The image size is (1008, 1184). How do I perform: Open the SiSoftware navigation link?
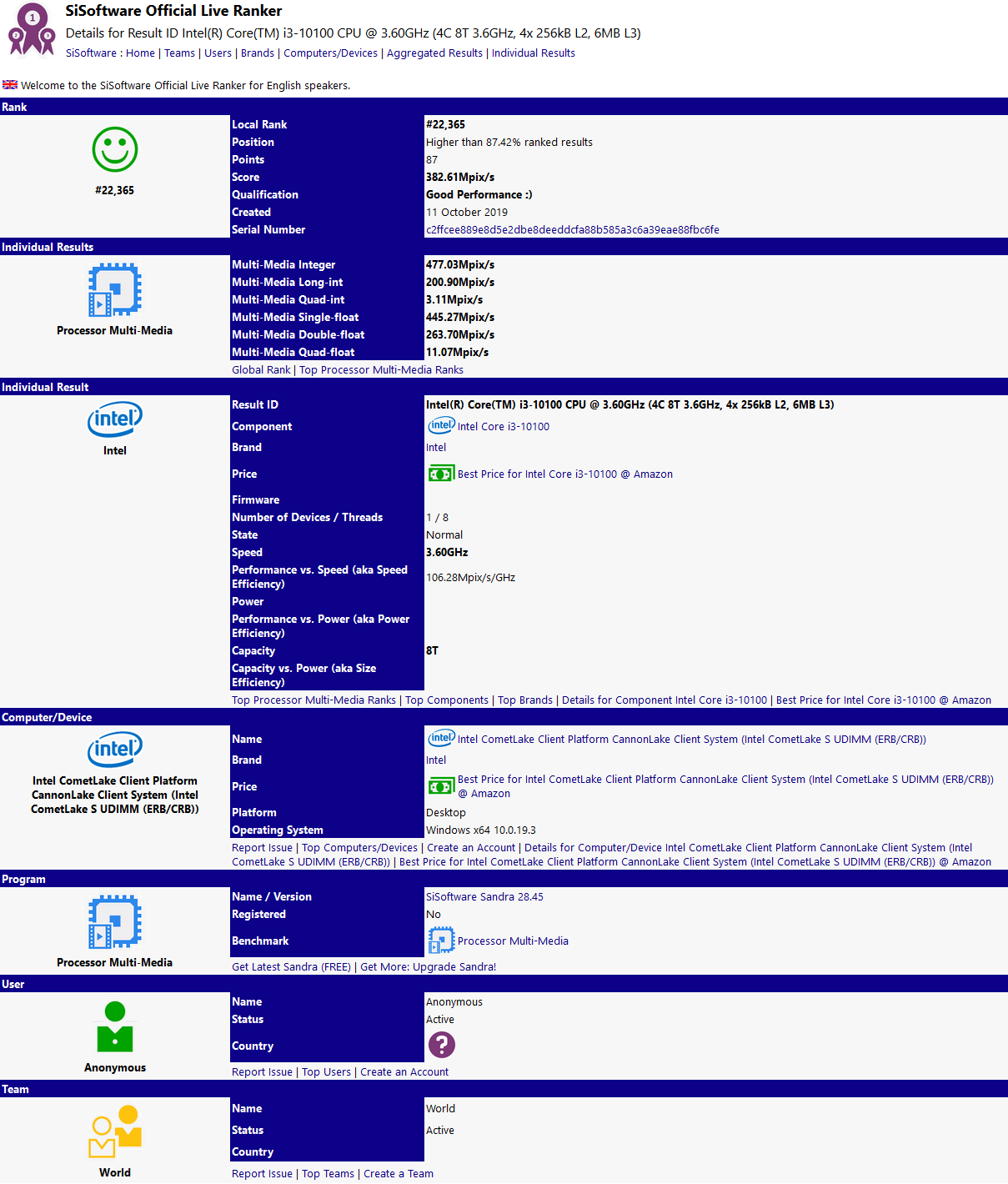tap(91, 53)
